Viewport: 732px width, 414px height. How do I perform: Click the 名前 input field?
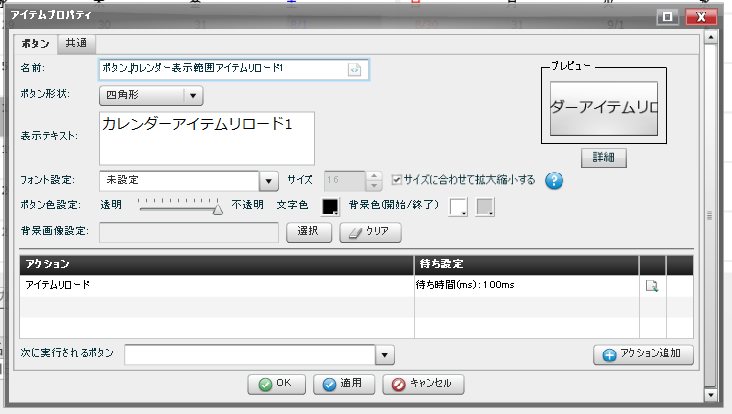coord(234,70)
